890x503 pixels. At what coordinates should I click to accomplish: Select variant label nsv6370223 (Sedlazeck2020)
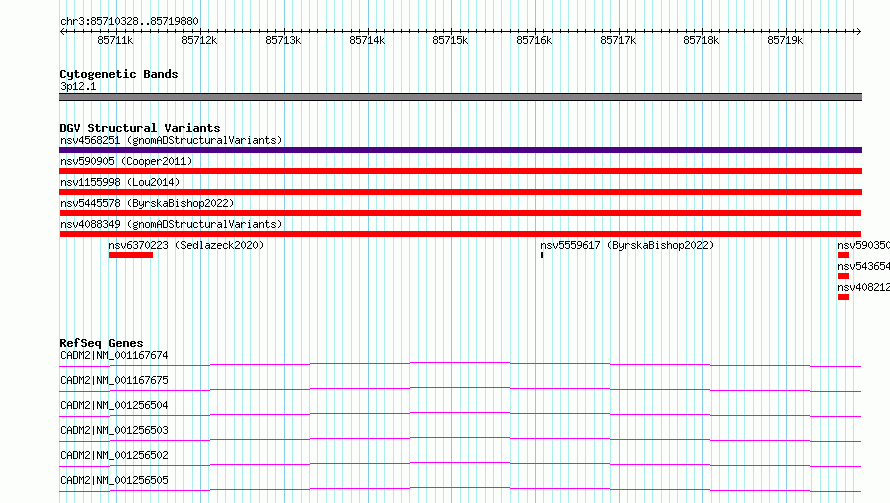pyautogui.click(x=186, y=245)
